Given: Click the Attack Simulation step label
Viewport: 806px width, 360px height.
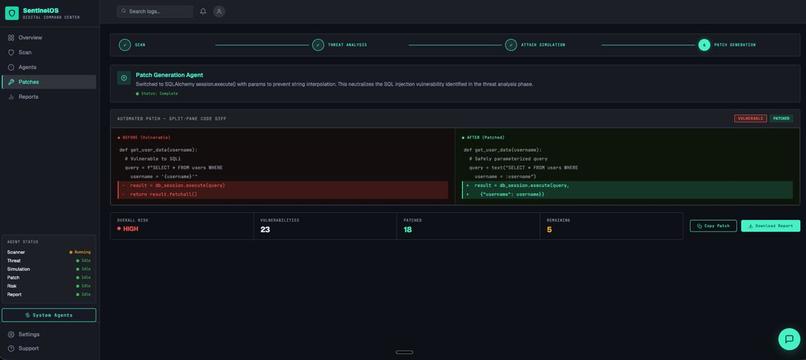Looking at the screenshot, I should coord(543,45).
